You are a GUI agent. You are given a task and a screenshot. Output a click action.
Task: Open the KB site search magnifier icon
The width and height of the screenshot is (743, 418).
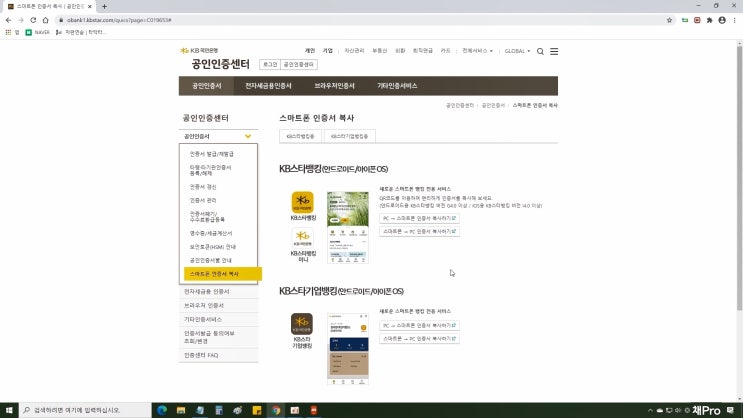540,51
